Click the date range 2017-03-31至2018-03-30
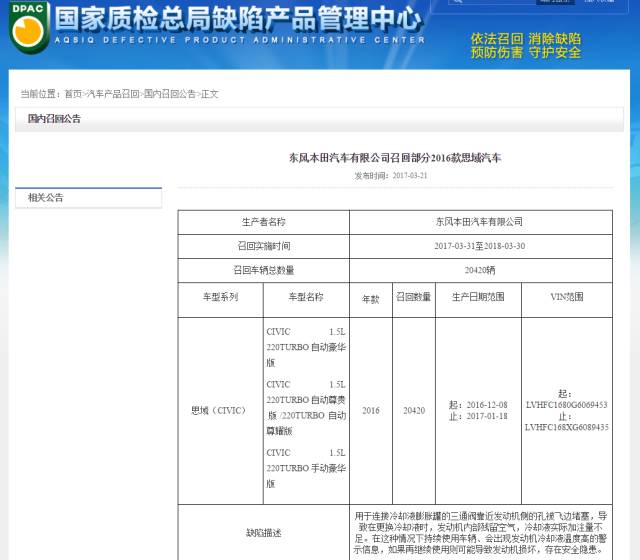640x560 pixels. click(x=480, y=246)
